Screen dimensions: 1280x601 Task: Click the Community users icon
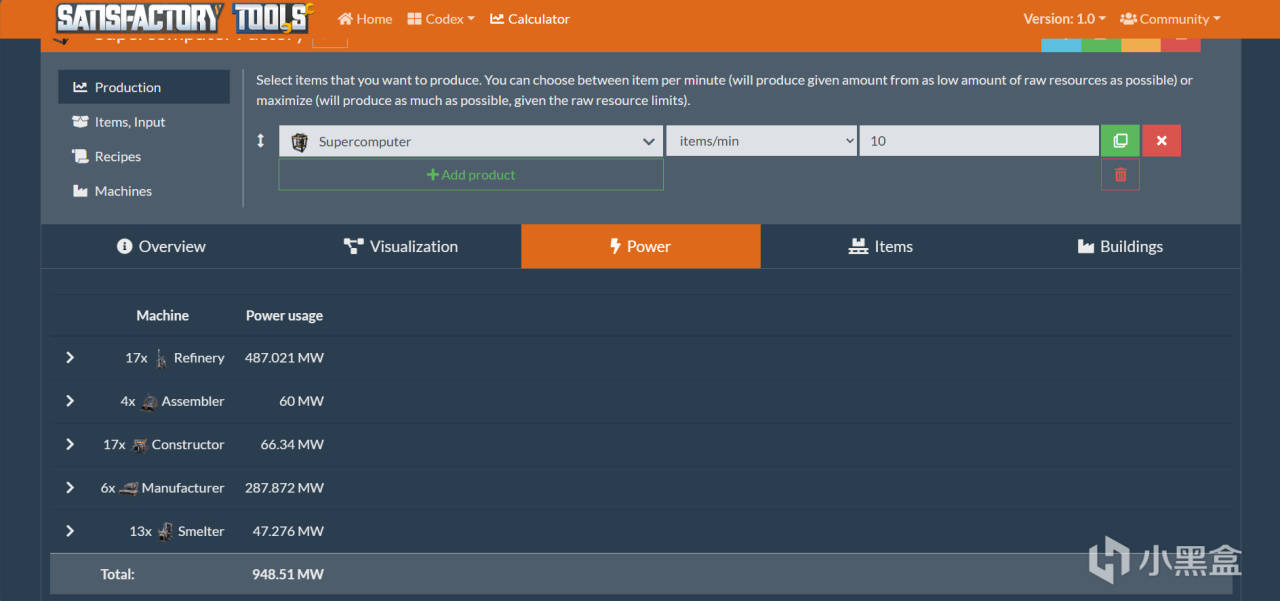(1128, 19)
